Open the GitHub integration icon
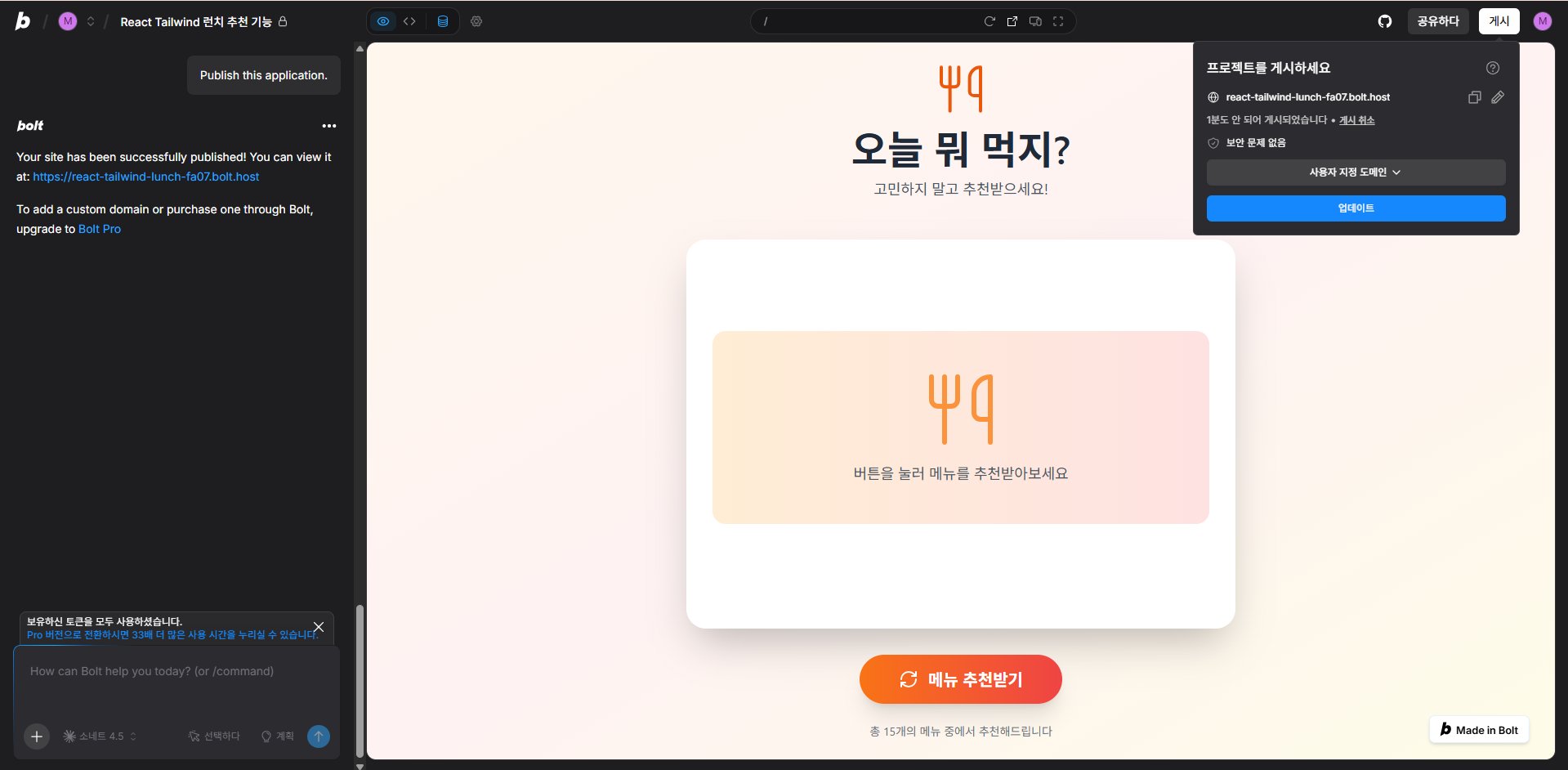The height and width of the screenshot is (770, 1568). pos(1384,21)
